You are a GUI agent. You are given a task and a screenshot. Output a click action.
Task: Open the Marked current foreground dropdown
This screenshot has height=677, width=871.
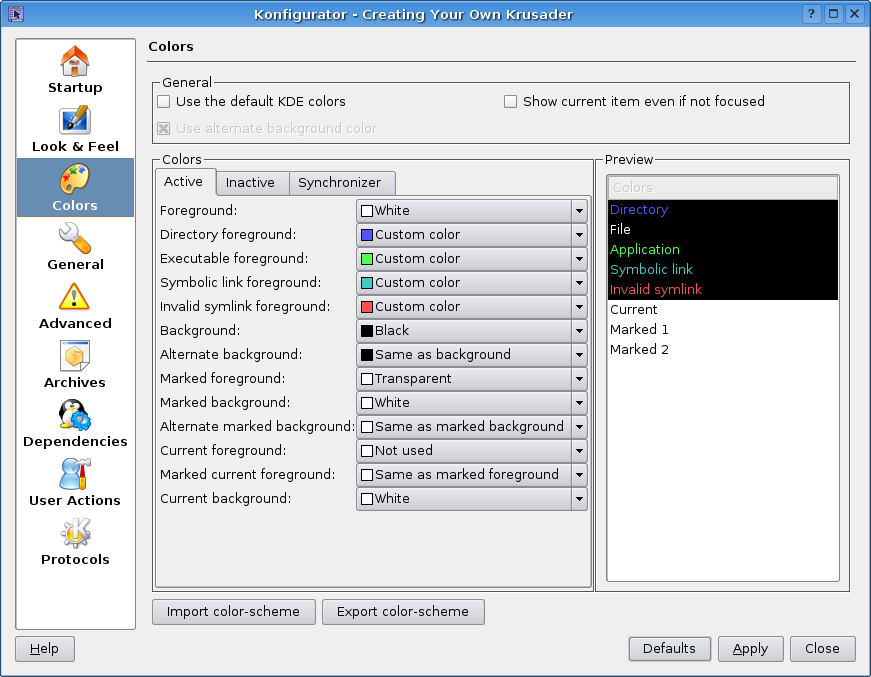[x=472, y=474]
